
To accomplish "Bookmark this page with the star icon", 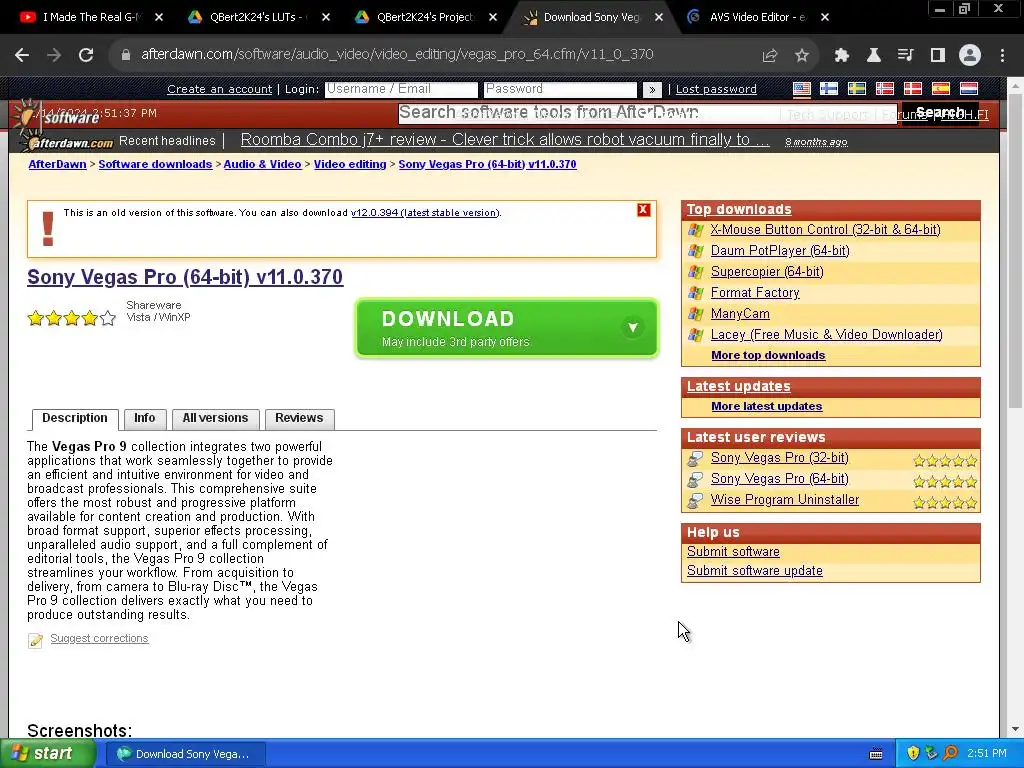I will (x=802, y=56).
